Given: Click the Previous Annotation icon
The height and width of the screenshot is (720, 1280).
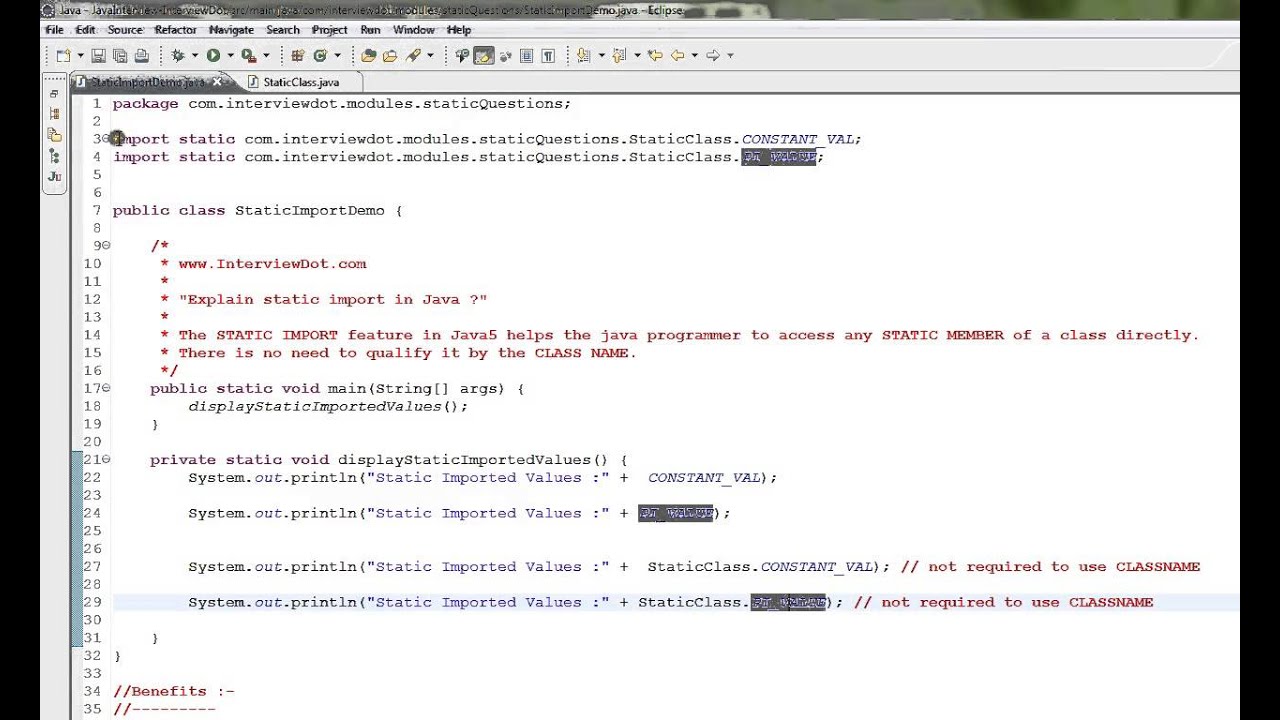Looking at the screenshot, I should (x=619, y=55).
